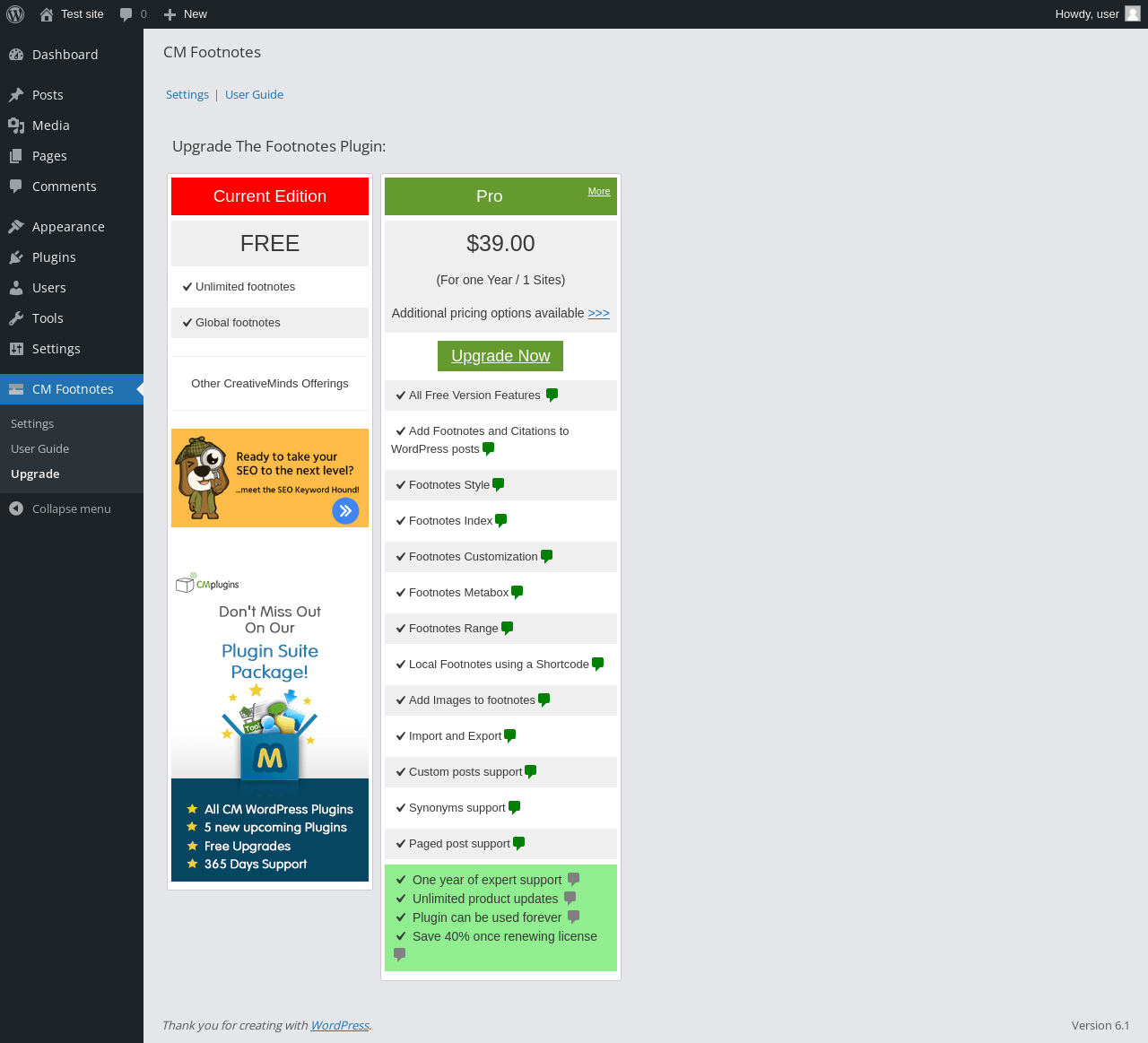Click tooltip bubble beside Footnotes Customization
The height and width of the screenshot is (1043, 1148).
[x=547, y=557]
